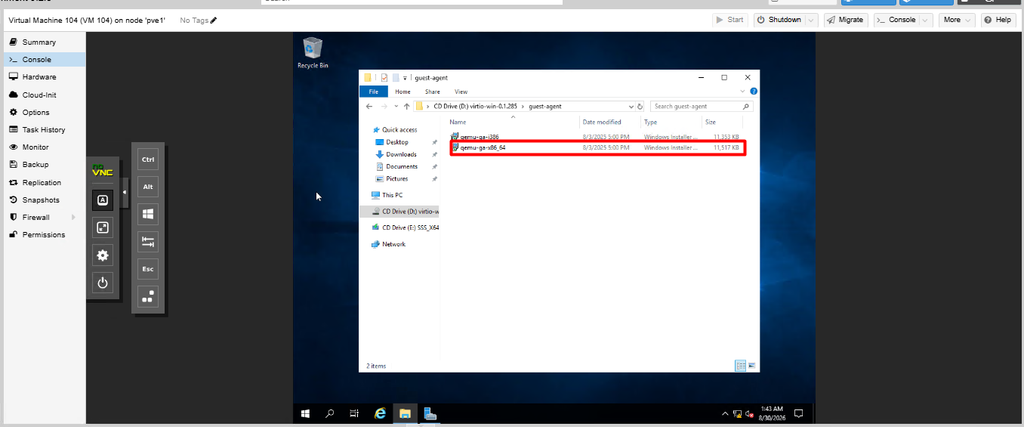Screen dimensions: 1024x427
Task: Click the noVNC fullscreen icon
Action: point(103,228)
